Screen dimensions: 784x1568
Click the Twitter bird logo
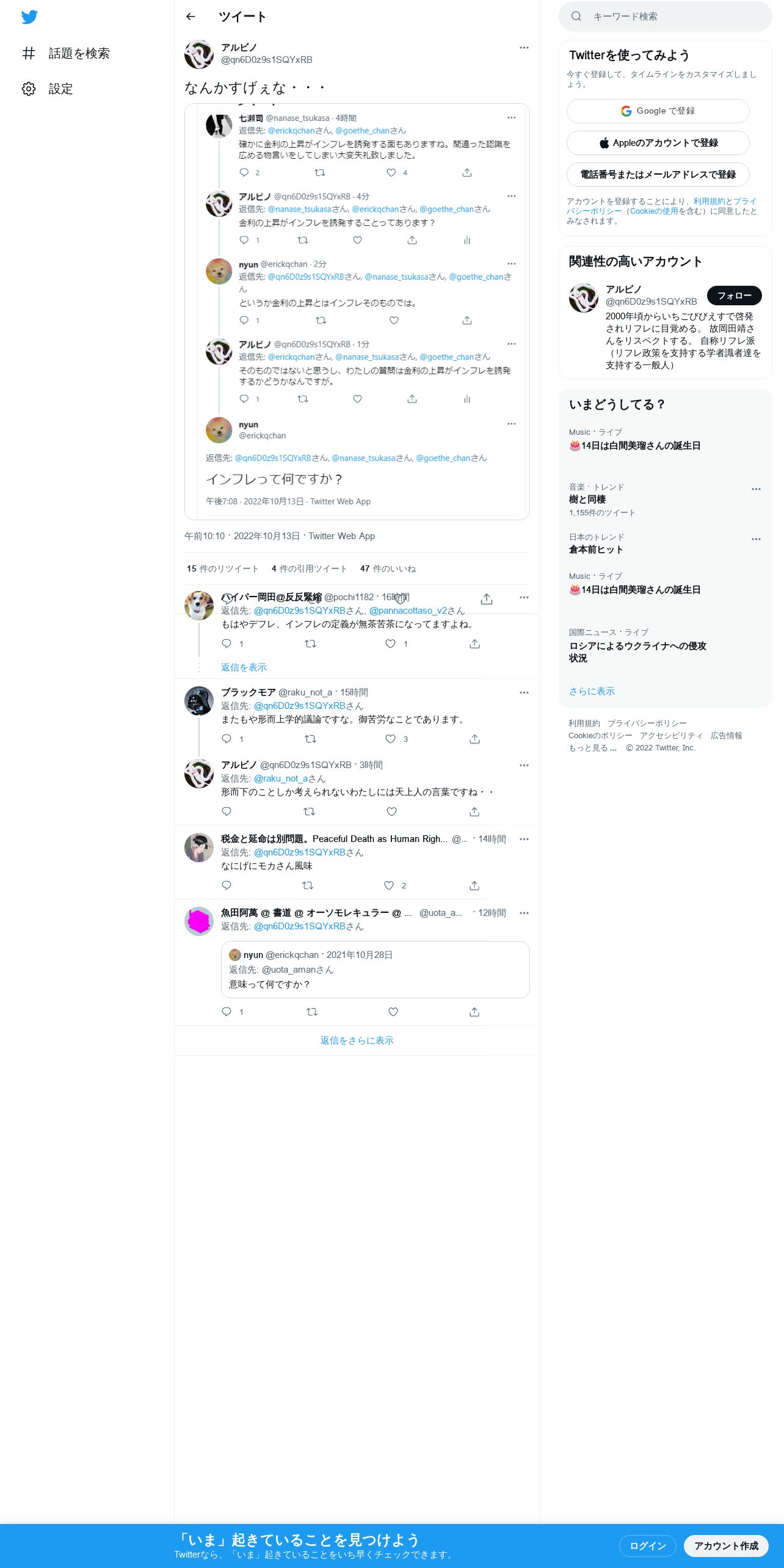click(x=29, y=17)
